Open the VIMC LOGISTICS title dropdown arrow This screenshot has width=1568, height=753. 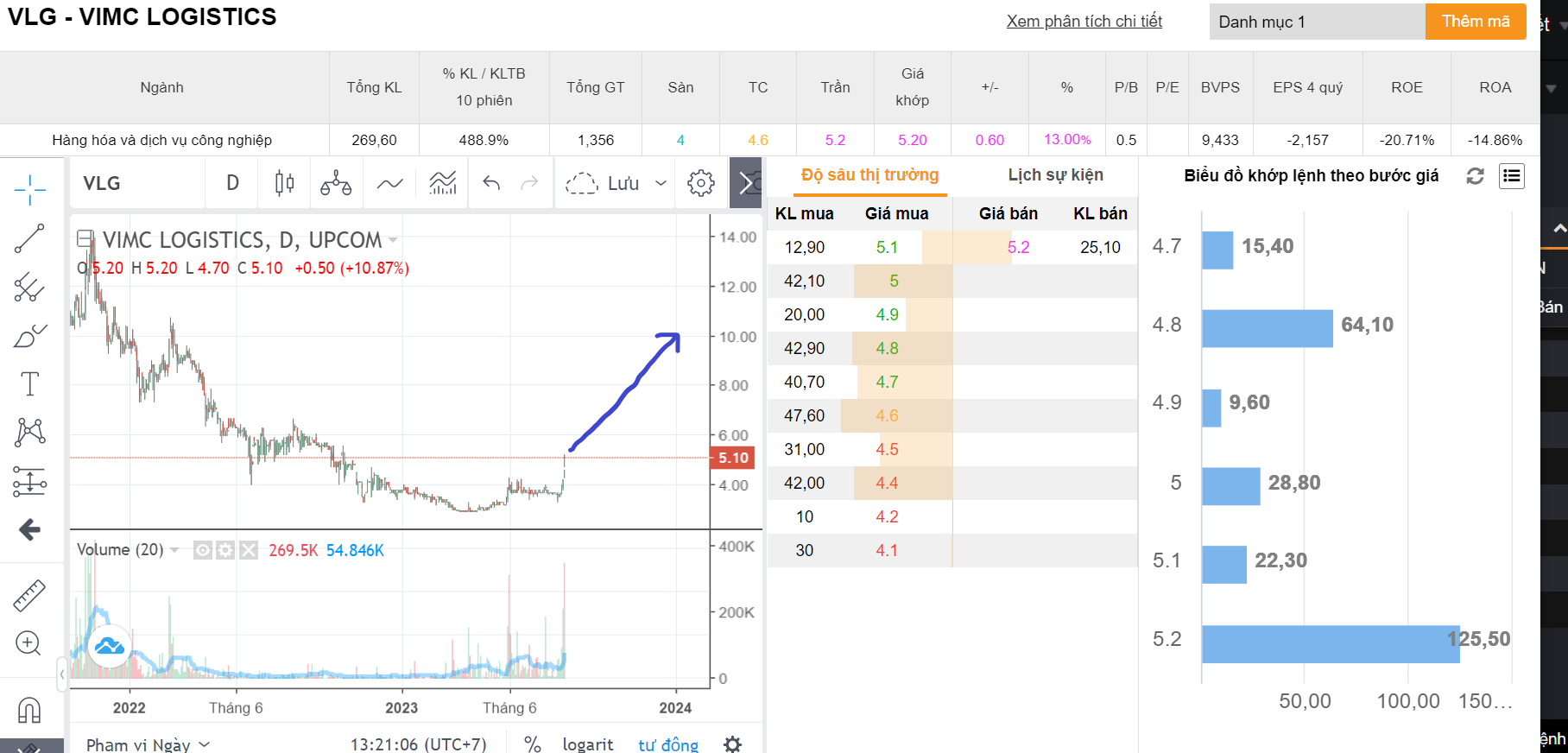[394, 240]
